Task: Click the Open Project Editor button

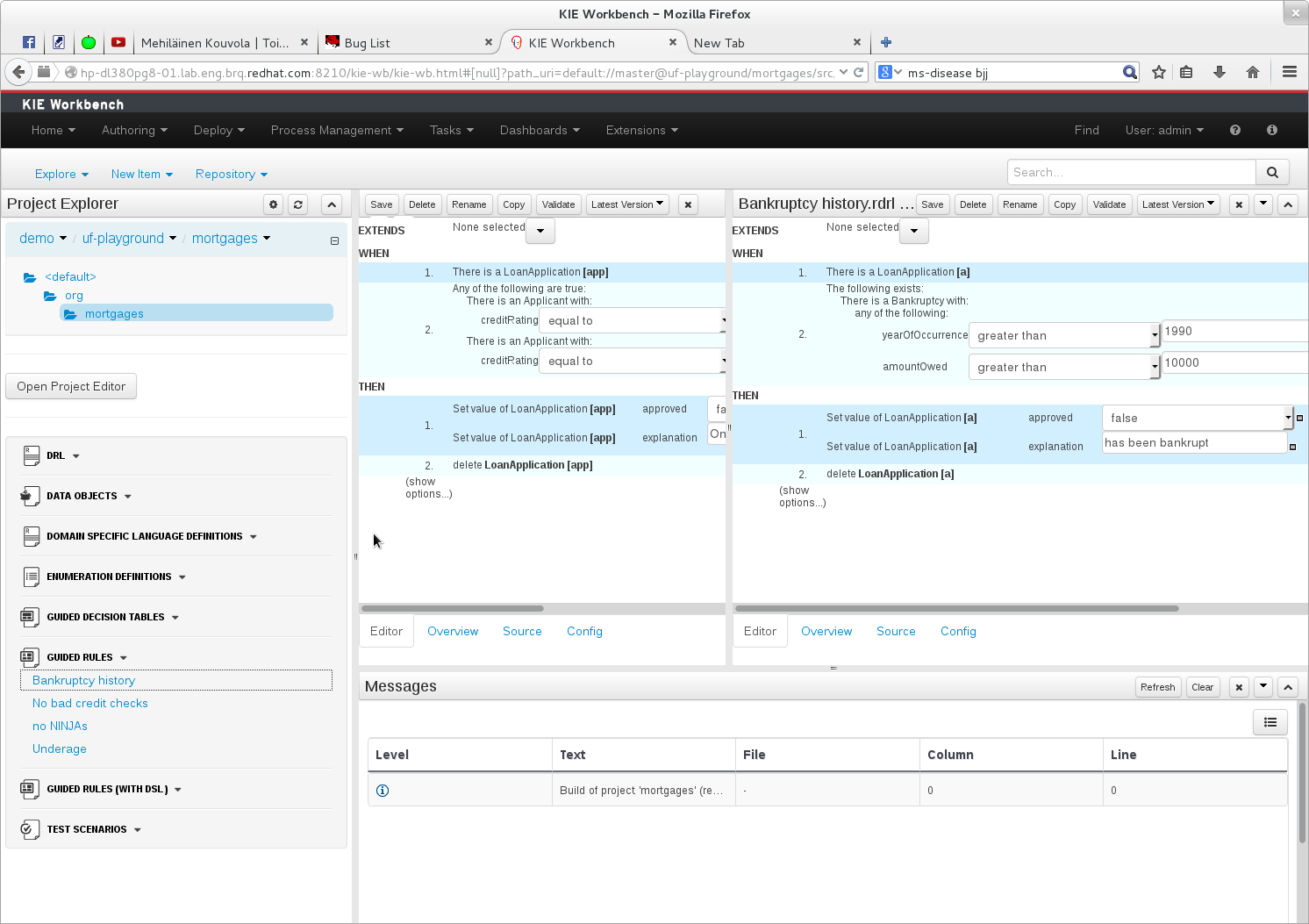Action: click(x=71, y=386)
